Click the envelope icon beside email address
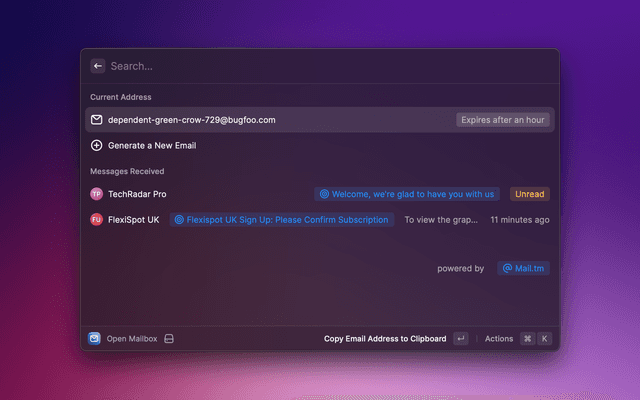640x400 pixels. click(x=97, y=120)
